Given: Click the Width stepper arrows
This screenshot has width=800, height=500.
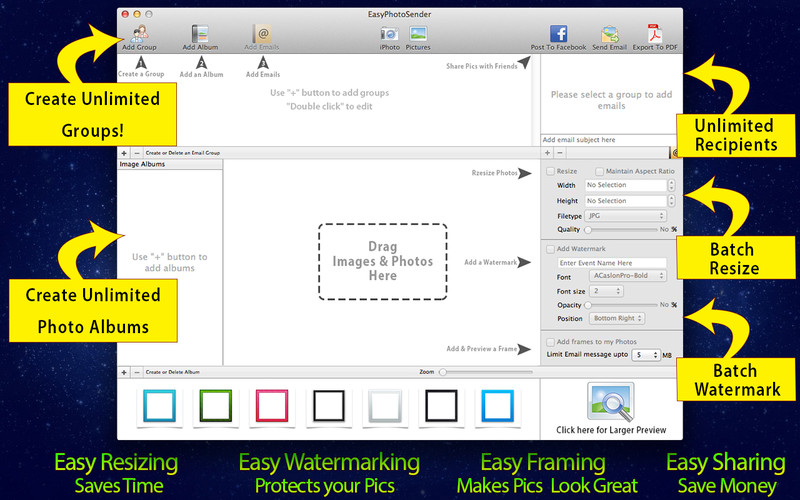Looking at the screenshot, I should click(671, 185).
